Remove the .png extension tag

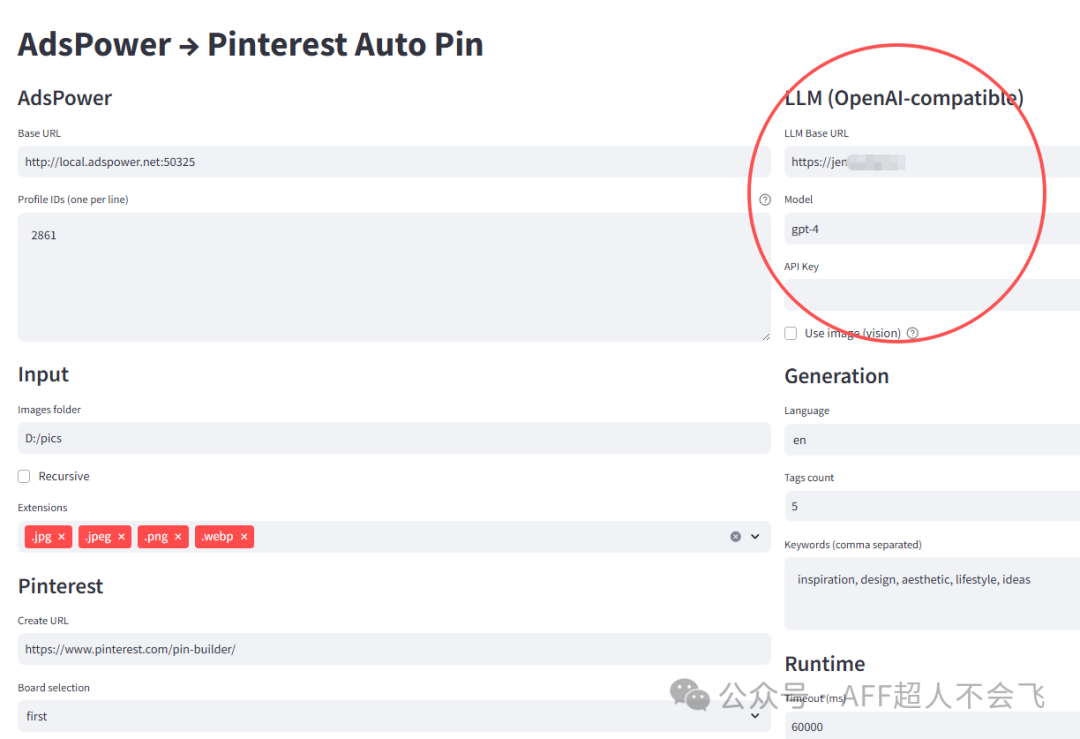(178, 537)
